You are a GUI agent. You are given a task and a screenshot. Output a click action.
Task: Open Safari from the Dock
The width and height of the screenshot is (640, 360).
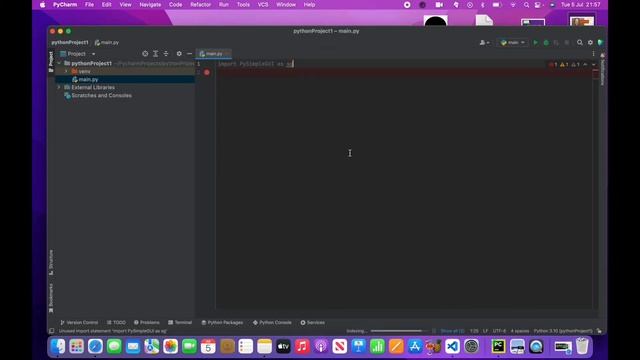95,347
